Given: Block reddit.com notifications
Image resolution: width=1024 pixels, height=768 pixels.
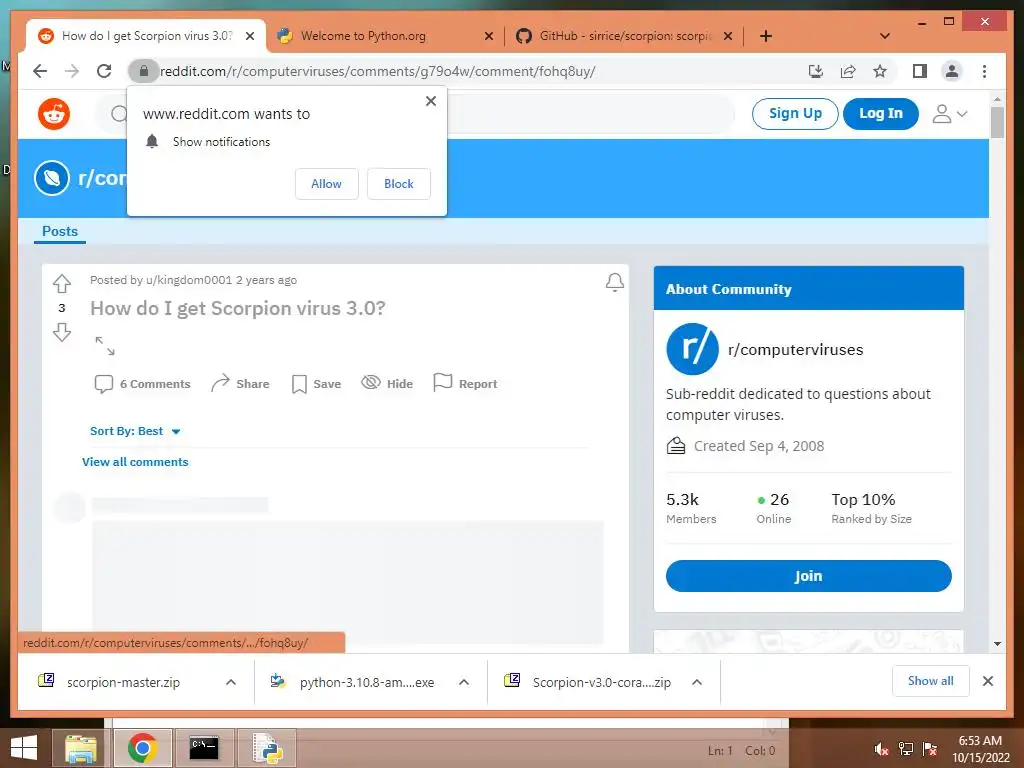Looking at the screenshot, I should pos(398,184).
